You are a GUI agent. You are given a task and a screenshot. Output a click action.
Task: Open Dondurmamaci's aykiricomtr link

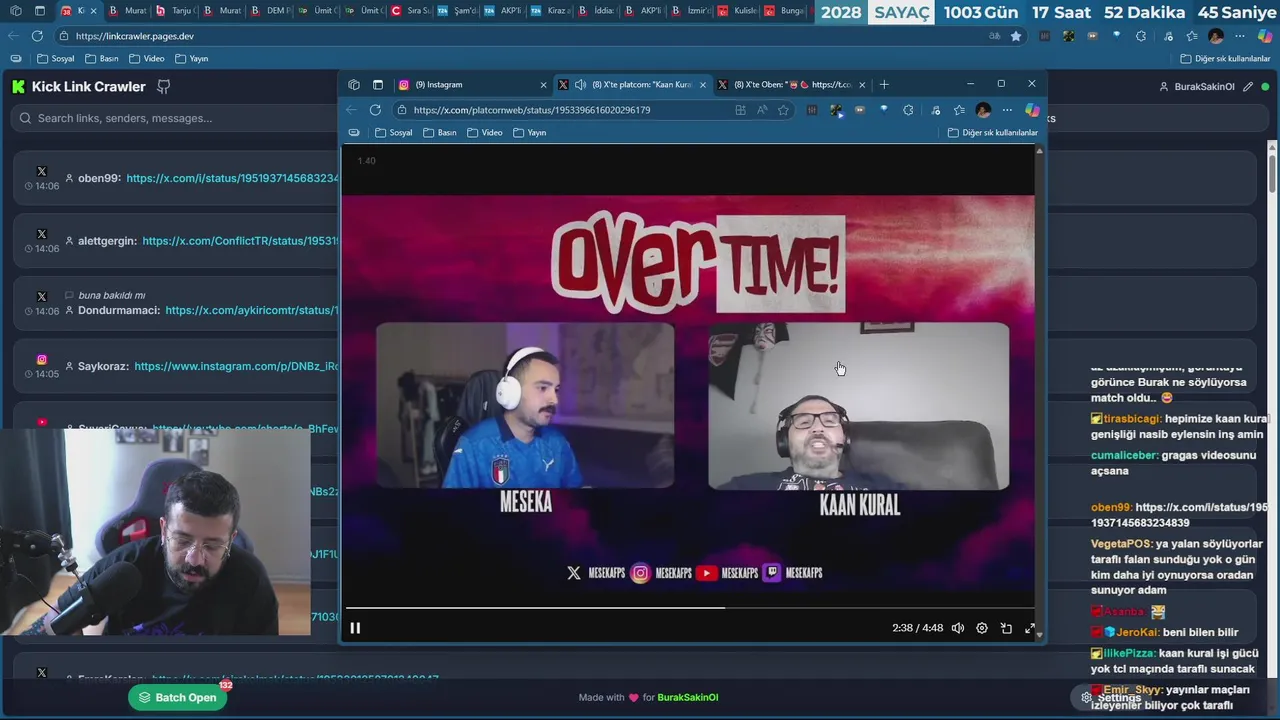252,310
